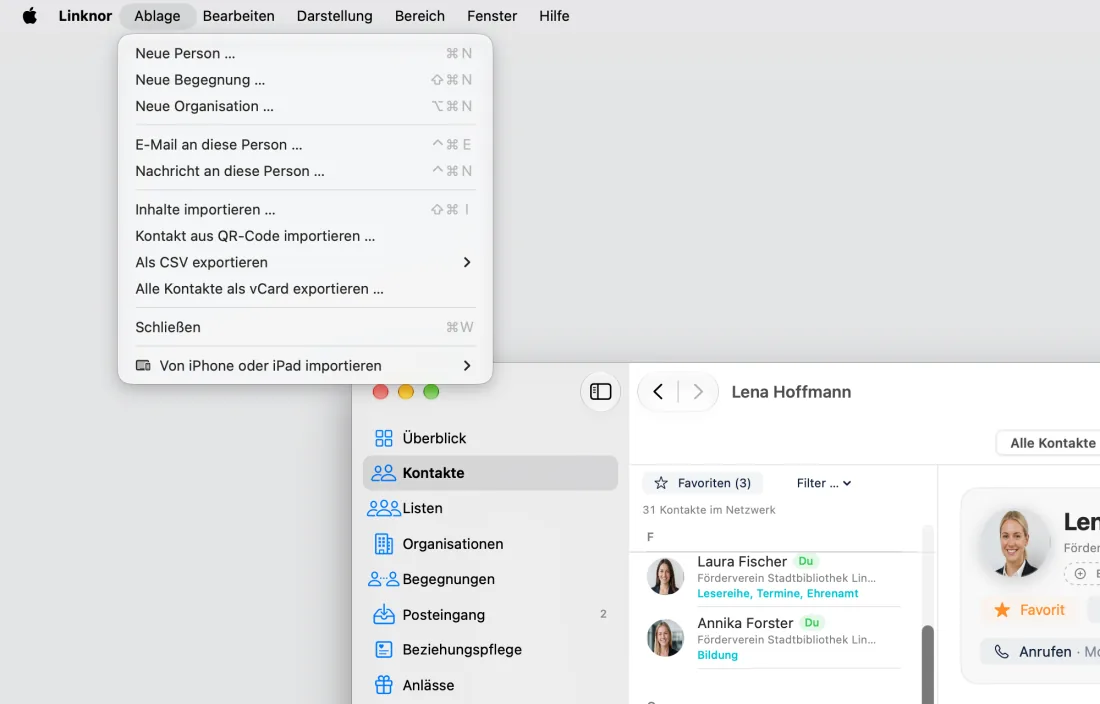This screenshot has width=1100, height=704.
Task: Choose Neue Person from Ablage menu
Action: [x=305, y=53]
